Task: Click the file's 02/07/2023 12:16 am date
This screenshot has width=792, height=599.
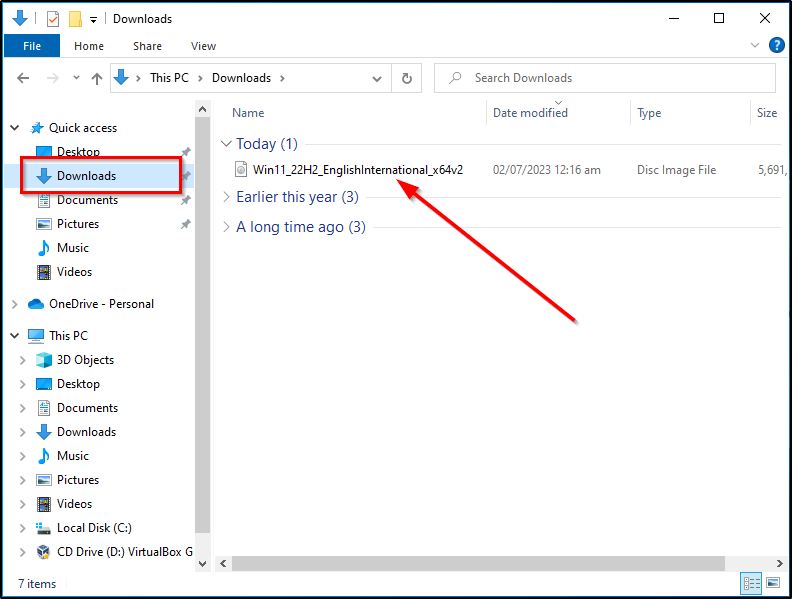Action: [547, 170]
